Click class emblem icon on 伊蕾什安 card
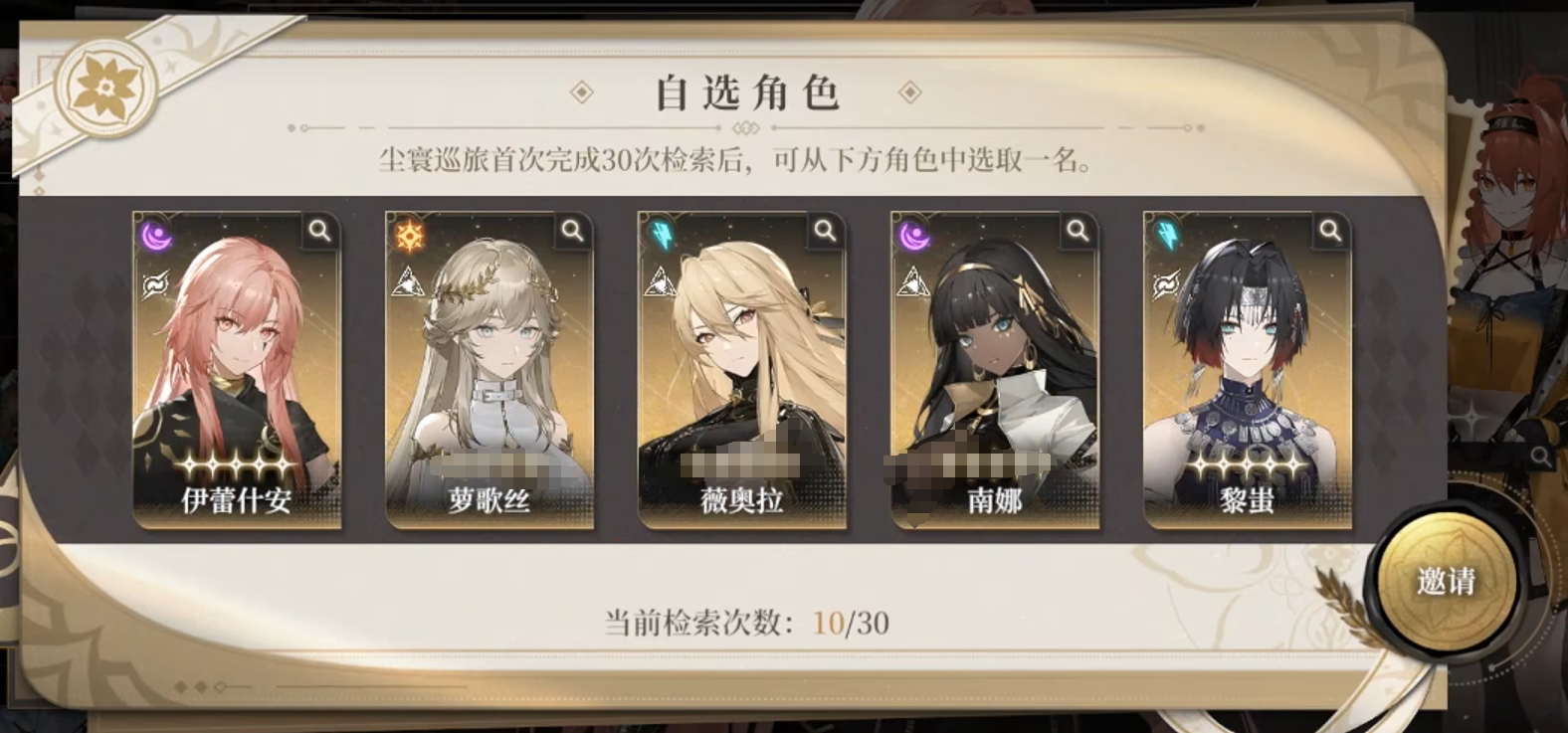Screen dimensions: 1568x733 click(156, 285)
